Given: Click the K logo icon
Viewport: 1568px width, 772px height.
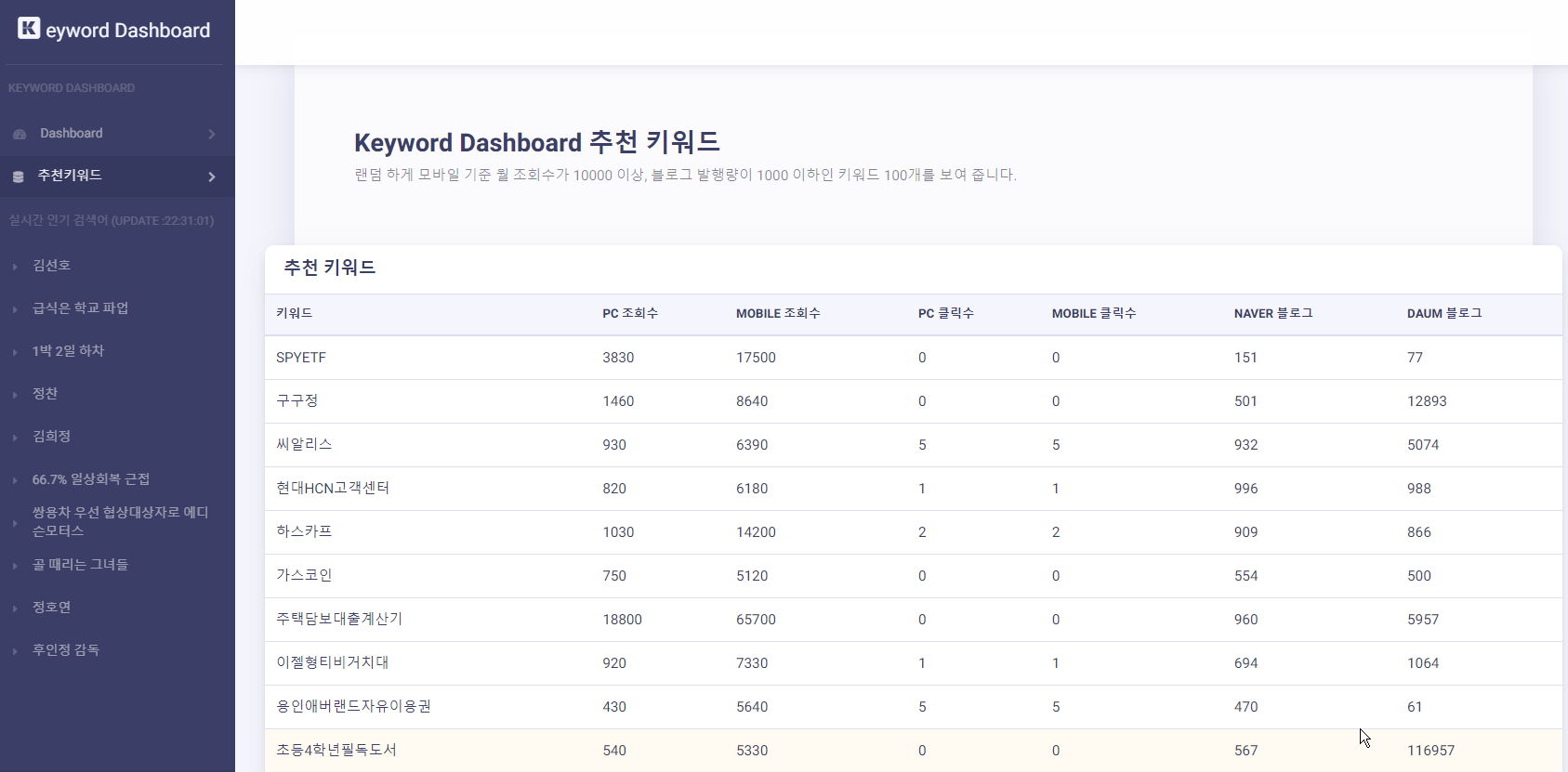Looking at the screenshot, I should (x=29, y=28).
